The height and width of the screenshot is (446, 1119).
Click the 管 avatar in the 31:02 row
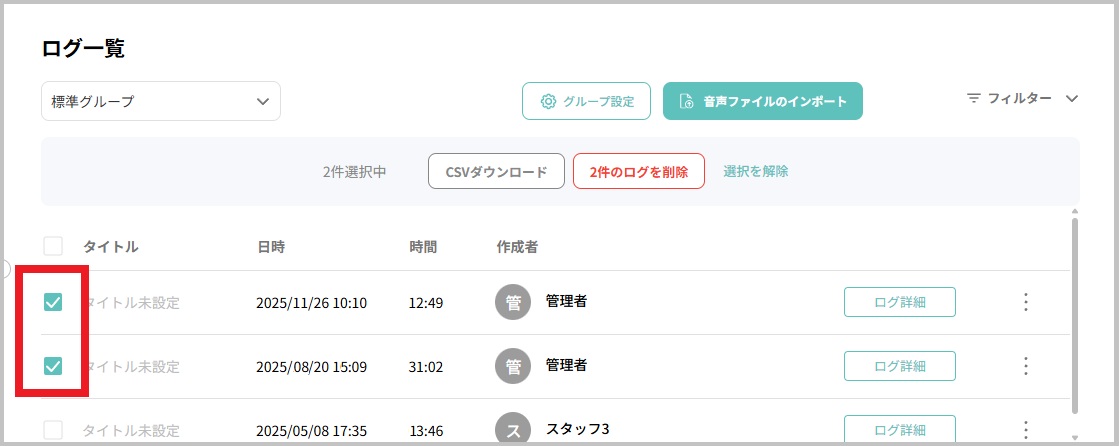pyautogui.click(x=513, y=366)
